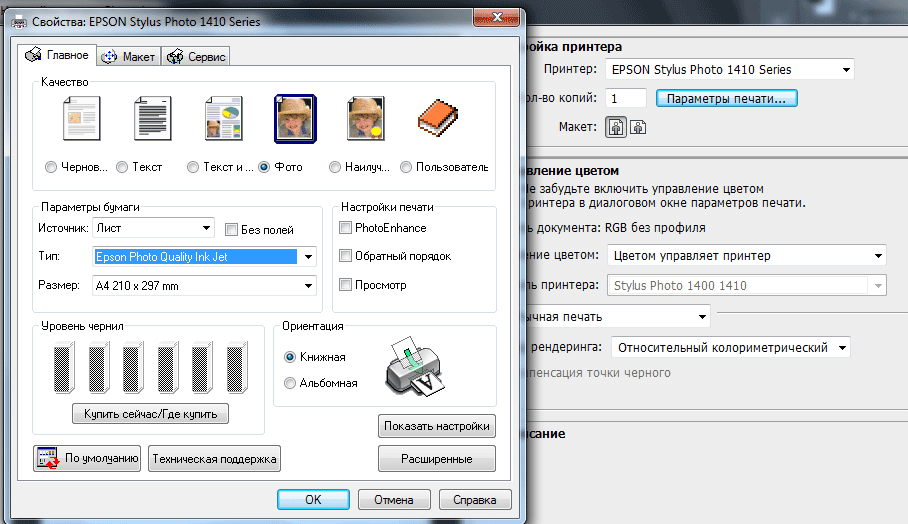The image size is (908, 524).
Task: Click the printer icon in title bar
Action: [x=19, y=22]
